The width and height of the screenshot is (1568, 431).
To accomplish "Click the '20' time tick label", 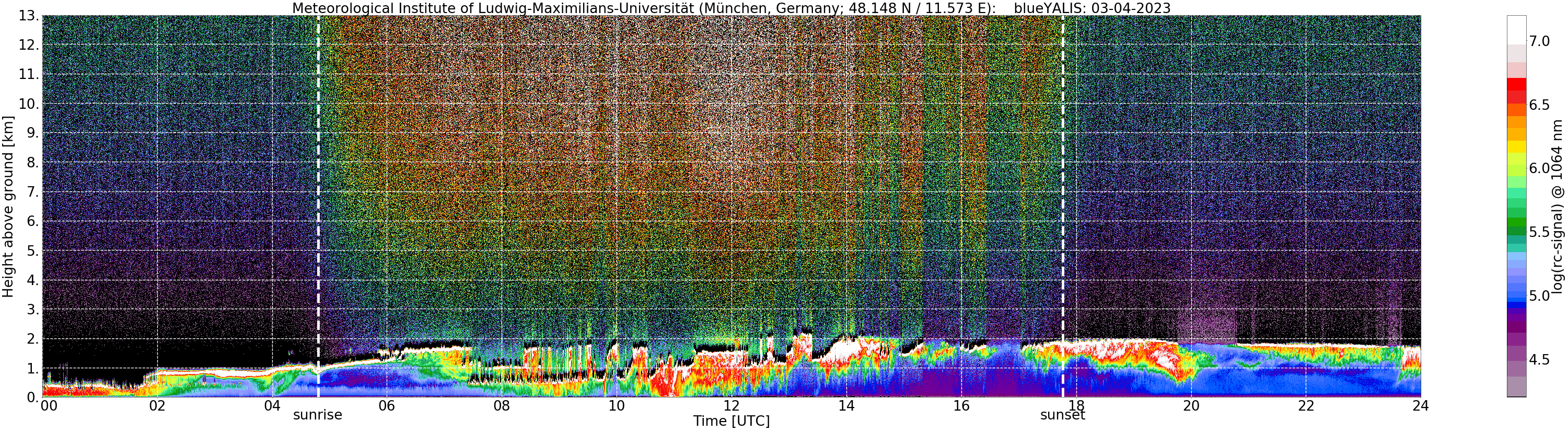I will (x=1191, y=405).
